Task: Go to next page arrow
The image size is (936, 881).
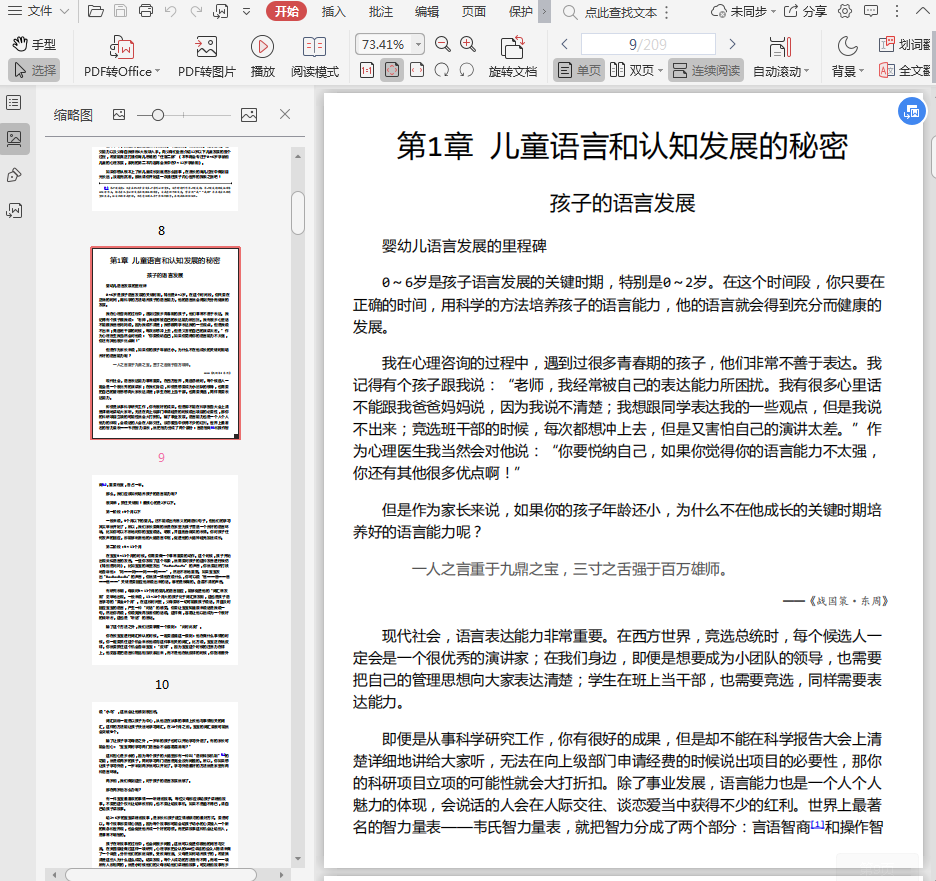Action: [732, 44]
